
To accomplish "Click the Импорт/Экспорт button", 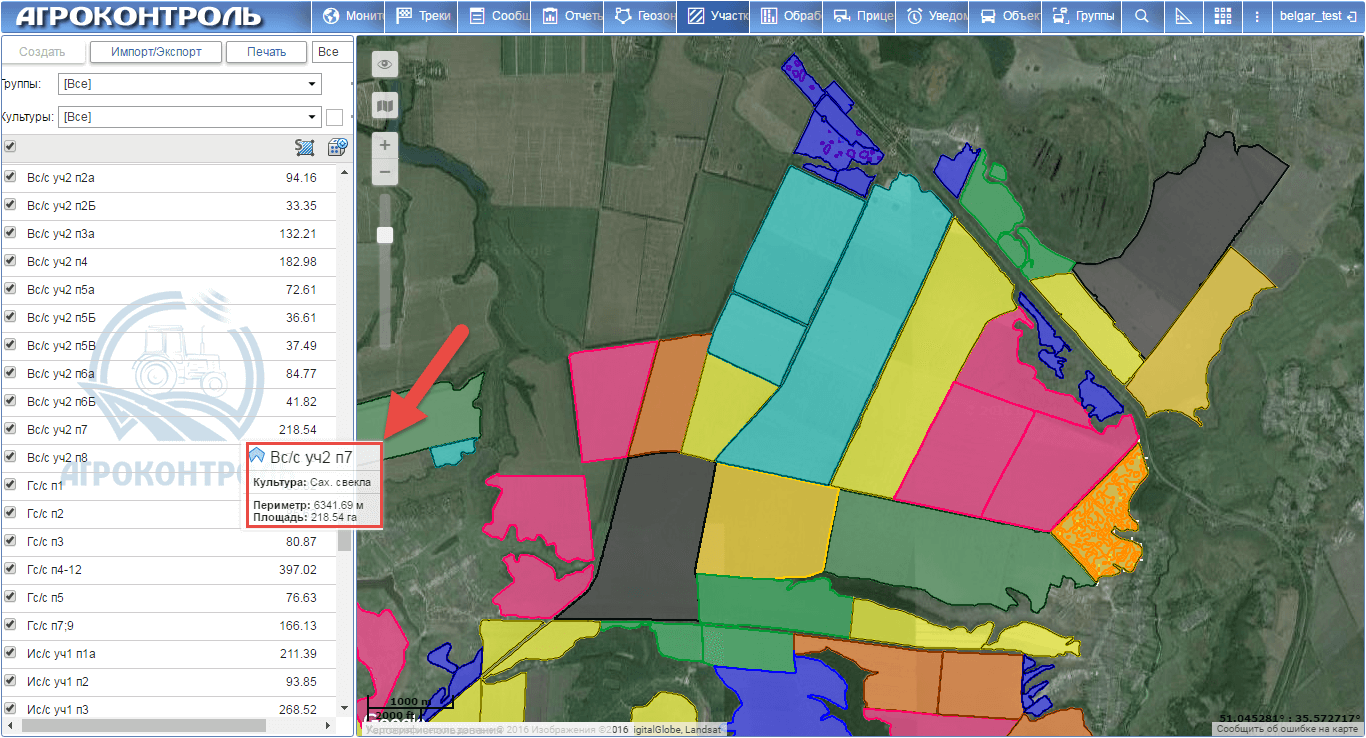I will pos(156,52).
